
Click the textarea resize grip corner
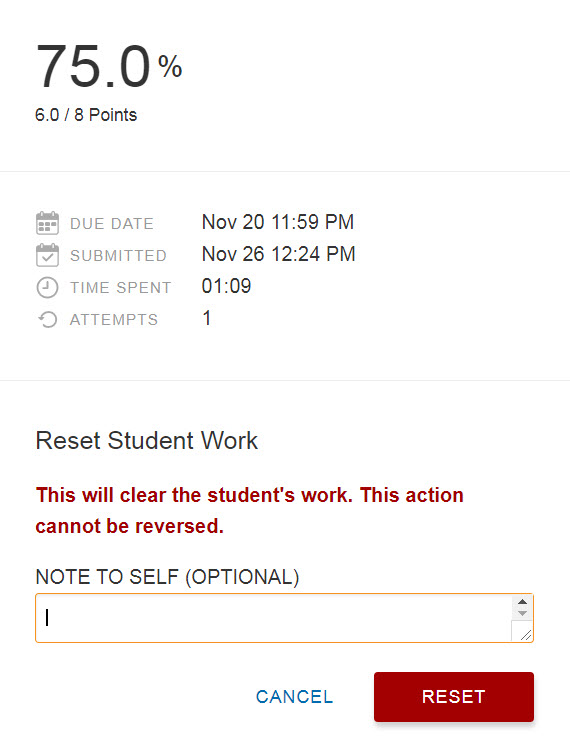(526, 635)
